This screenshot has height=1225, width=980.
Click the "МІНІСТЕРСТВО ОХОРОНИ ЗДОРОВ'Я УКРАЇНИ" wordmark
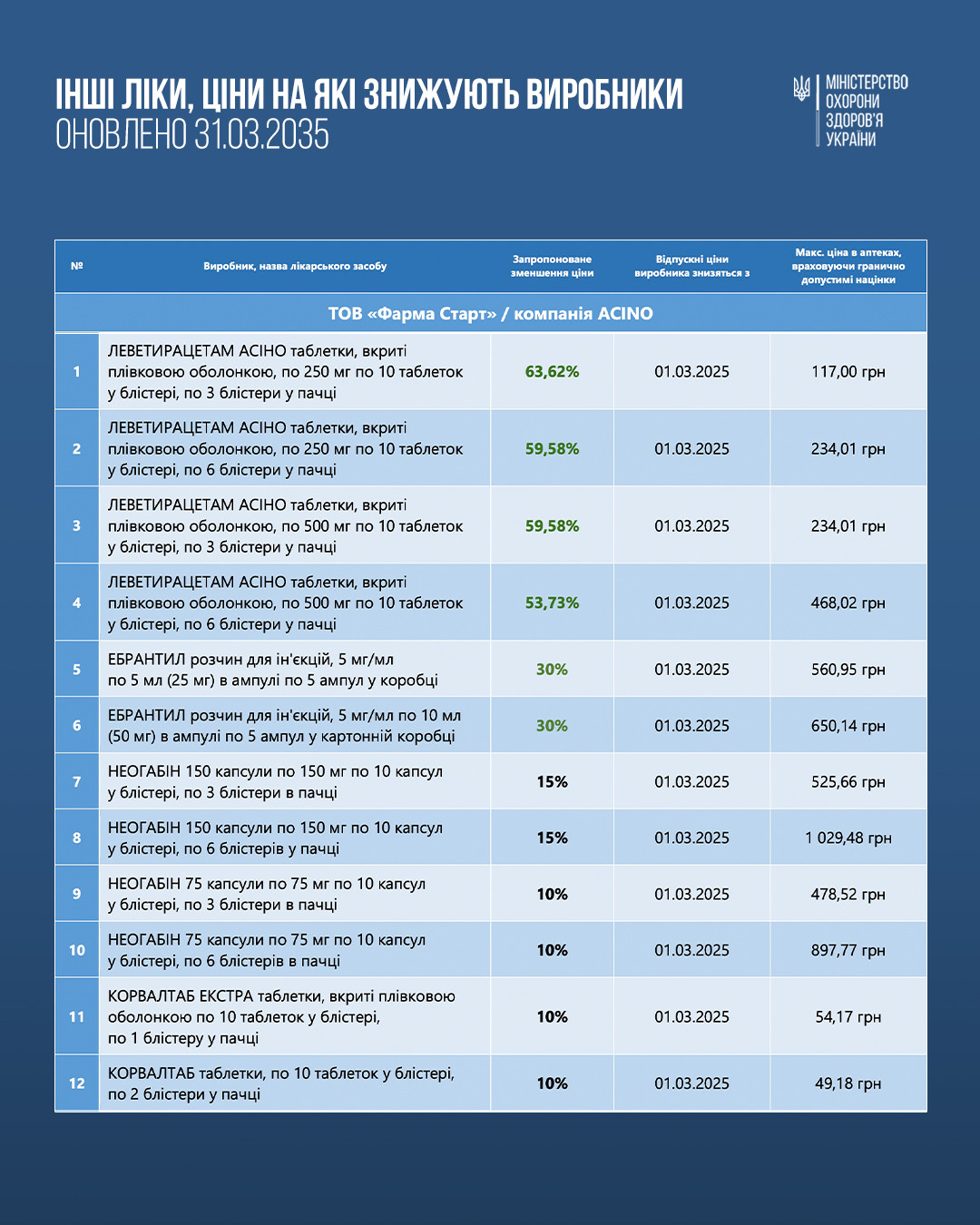click(x=867, y=111)
